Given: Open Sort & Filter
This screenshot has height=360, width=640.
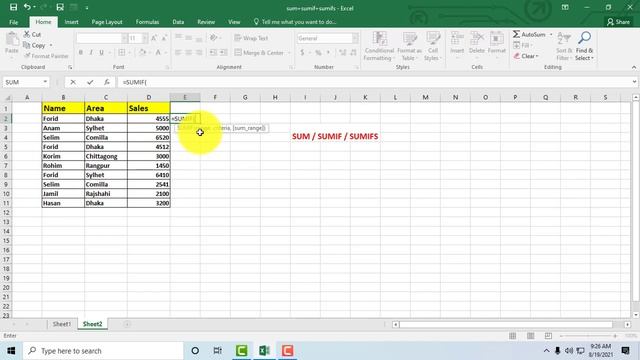Looking at the screenshot, I should 564,46.
